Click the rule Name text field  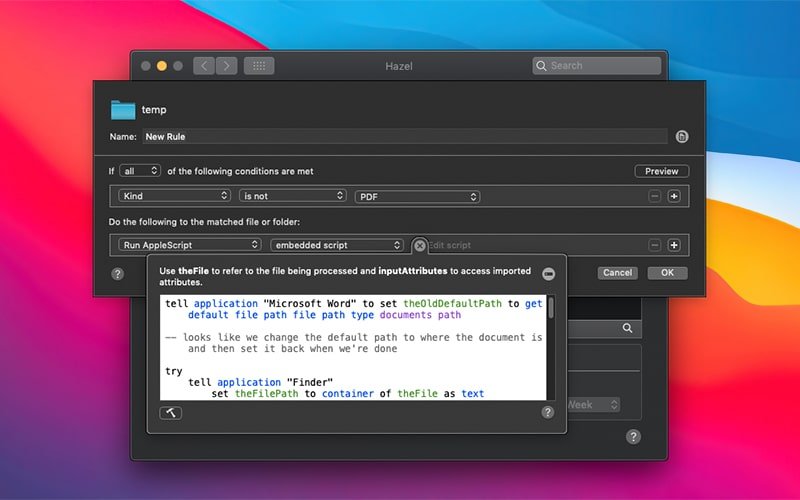[404, 137]
